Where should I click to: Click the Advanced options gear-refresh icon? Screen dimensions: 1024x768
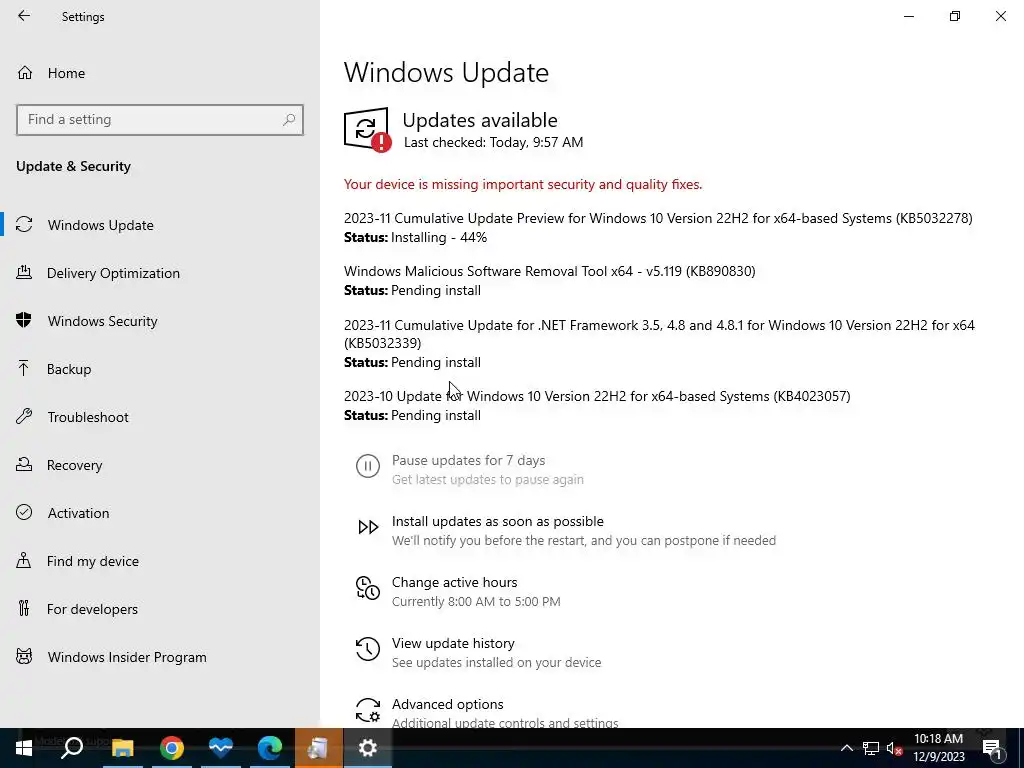pos(368,710)
